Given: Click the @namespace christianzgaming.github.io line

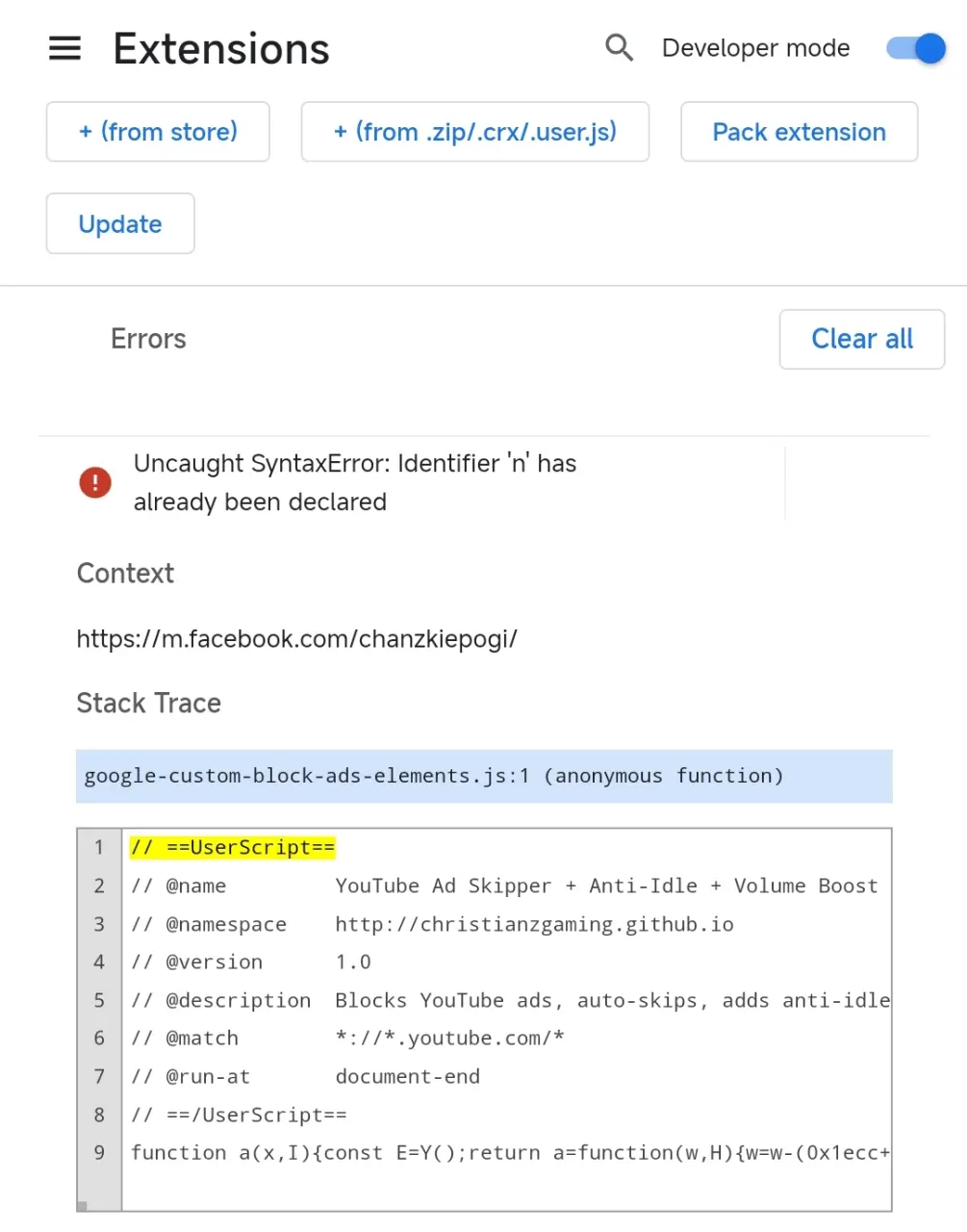Looking at the screenshot, I should point(432,924).
